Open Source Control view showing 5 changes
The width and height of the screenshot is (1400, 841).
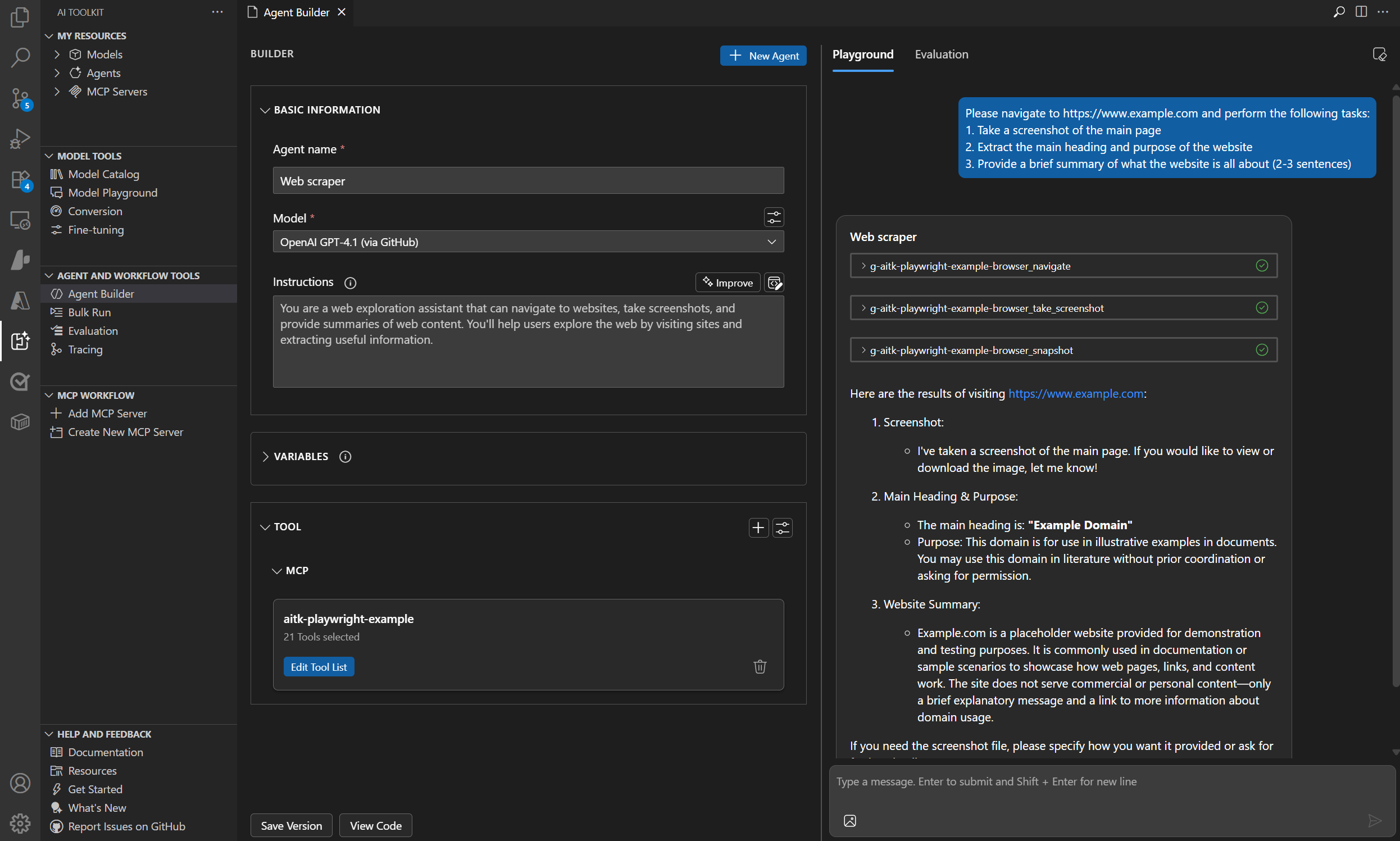20,98
